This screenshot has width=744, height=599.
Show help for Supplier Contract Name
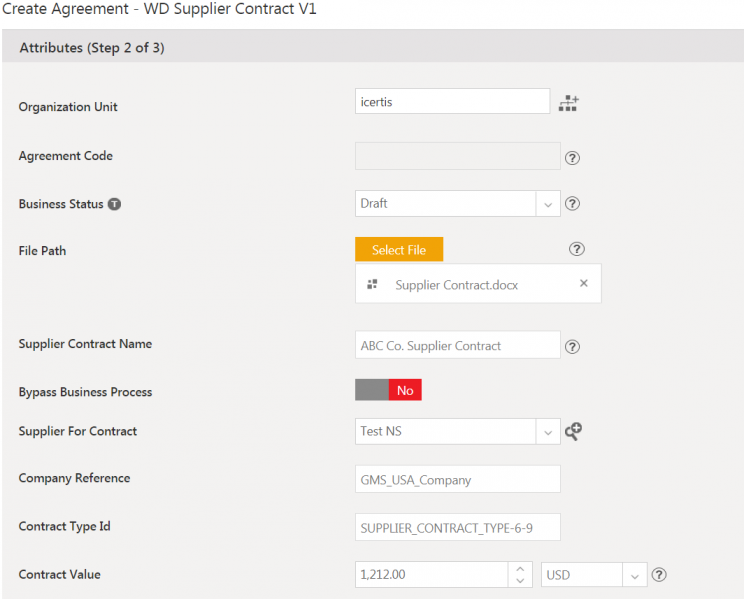pos(572,346)
